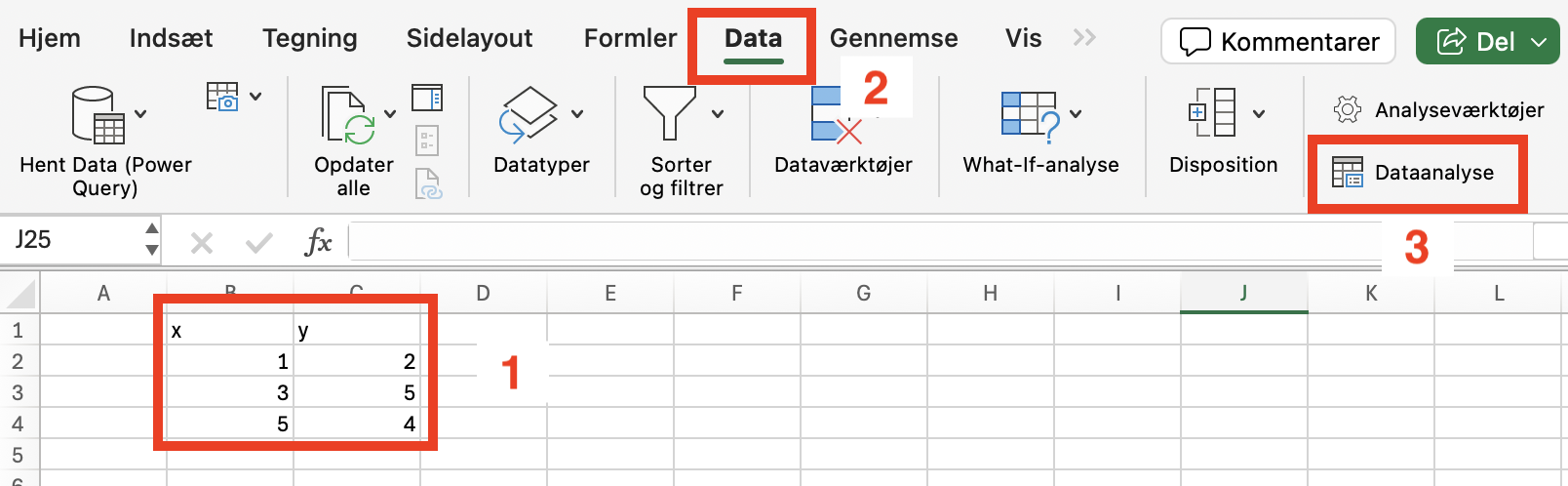Expand the Datatyper dropdown arrow
The height and width of the screenshot is (486, 1568).
point(577,114)
